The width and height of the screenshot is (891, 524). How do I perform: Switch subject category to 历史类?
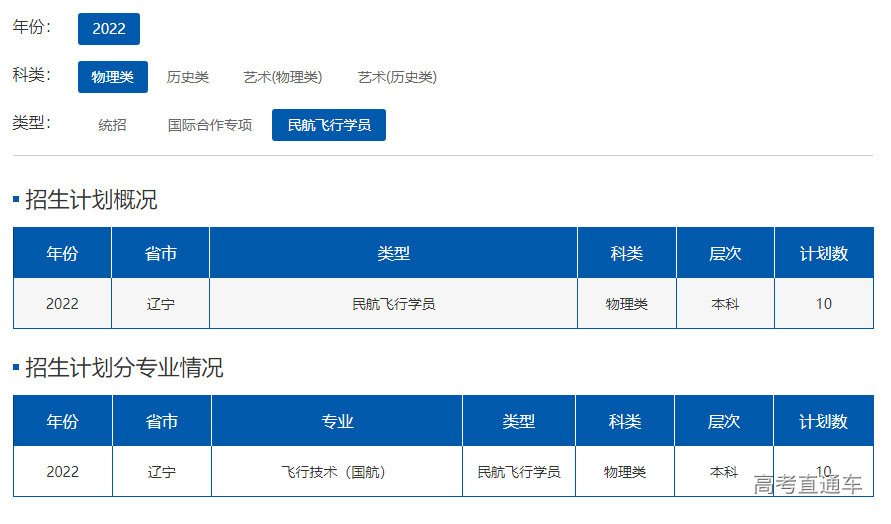[188, 77]
